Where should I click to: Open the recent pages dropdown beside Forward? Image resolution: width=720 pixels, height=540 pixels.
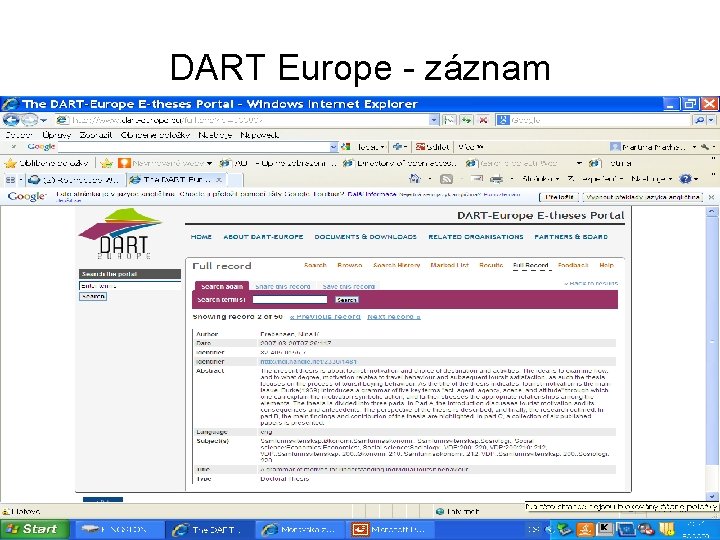coord(44,120)
